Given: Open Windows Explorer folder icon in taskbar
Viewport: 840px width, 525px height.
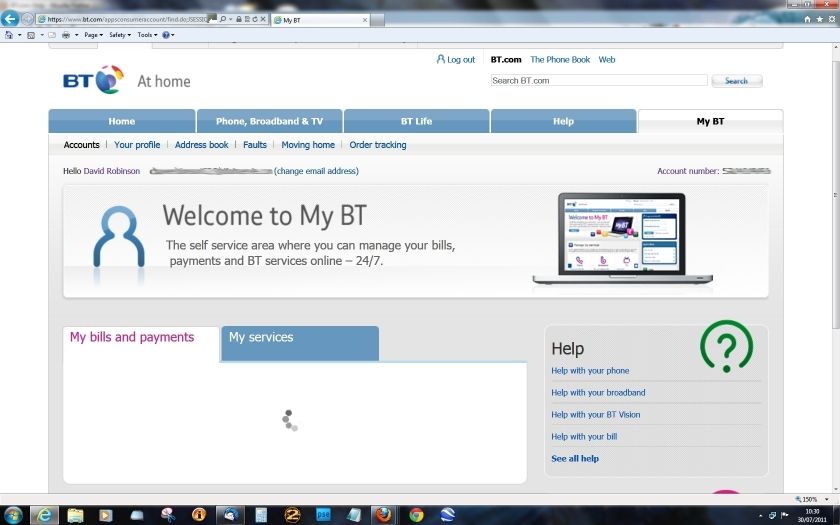Looking at the screenshot, I should (x=76, y=515).
